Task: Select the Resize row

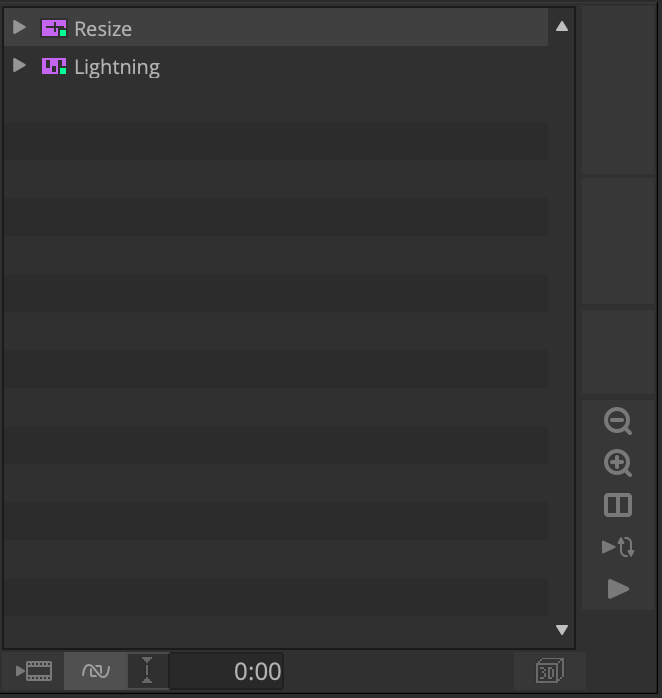Action: [x=300, y=28]
